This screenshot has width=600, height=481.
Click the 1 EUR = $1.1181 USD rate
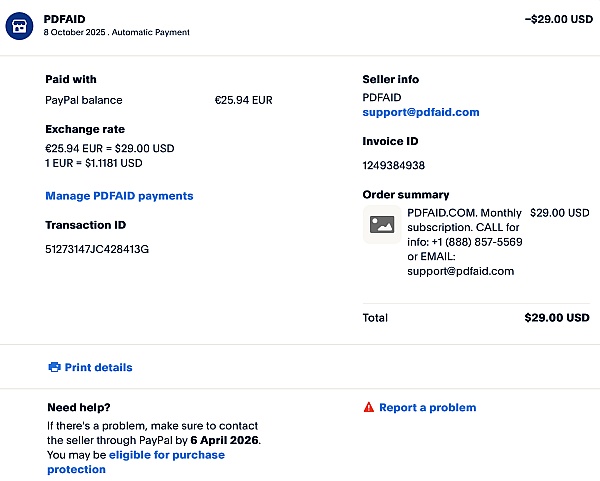click(x=93, y=163)
